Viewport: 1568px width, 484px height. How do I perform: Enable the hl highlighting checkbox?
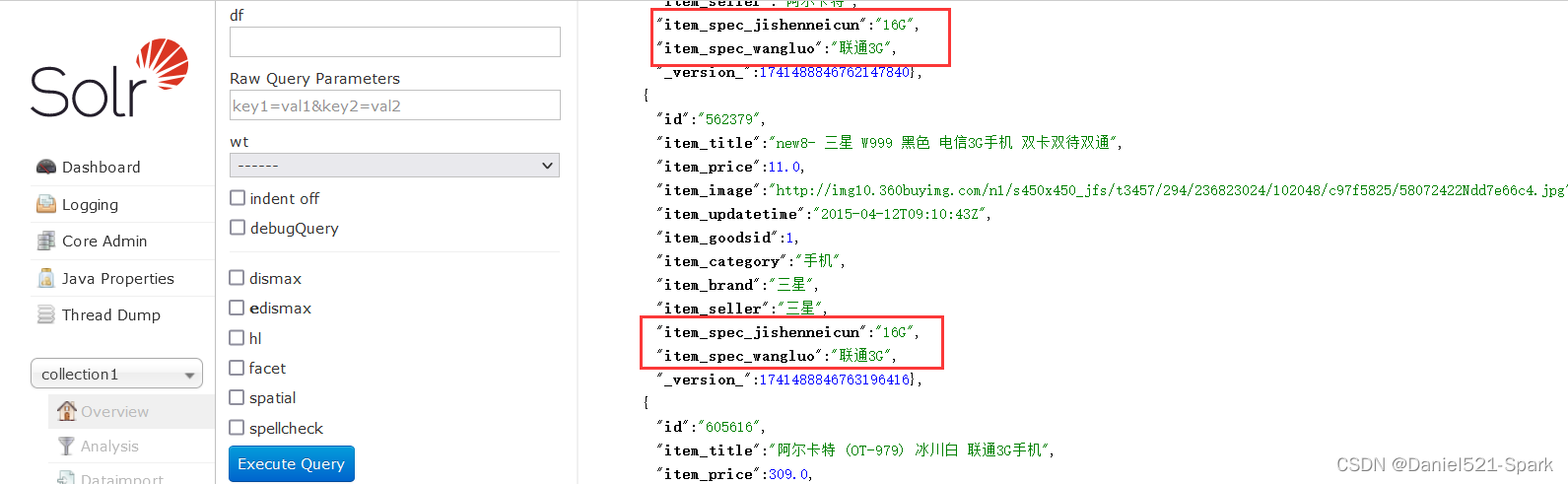coord(238,337)
